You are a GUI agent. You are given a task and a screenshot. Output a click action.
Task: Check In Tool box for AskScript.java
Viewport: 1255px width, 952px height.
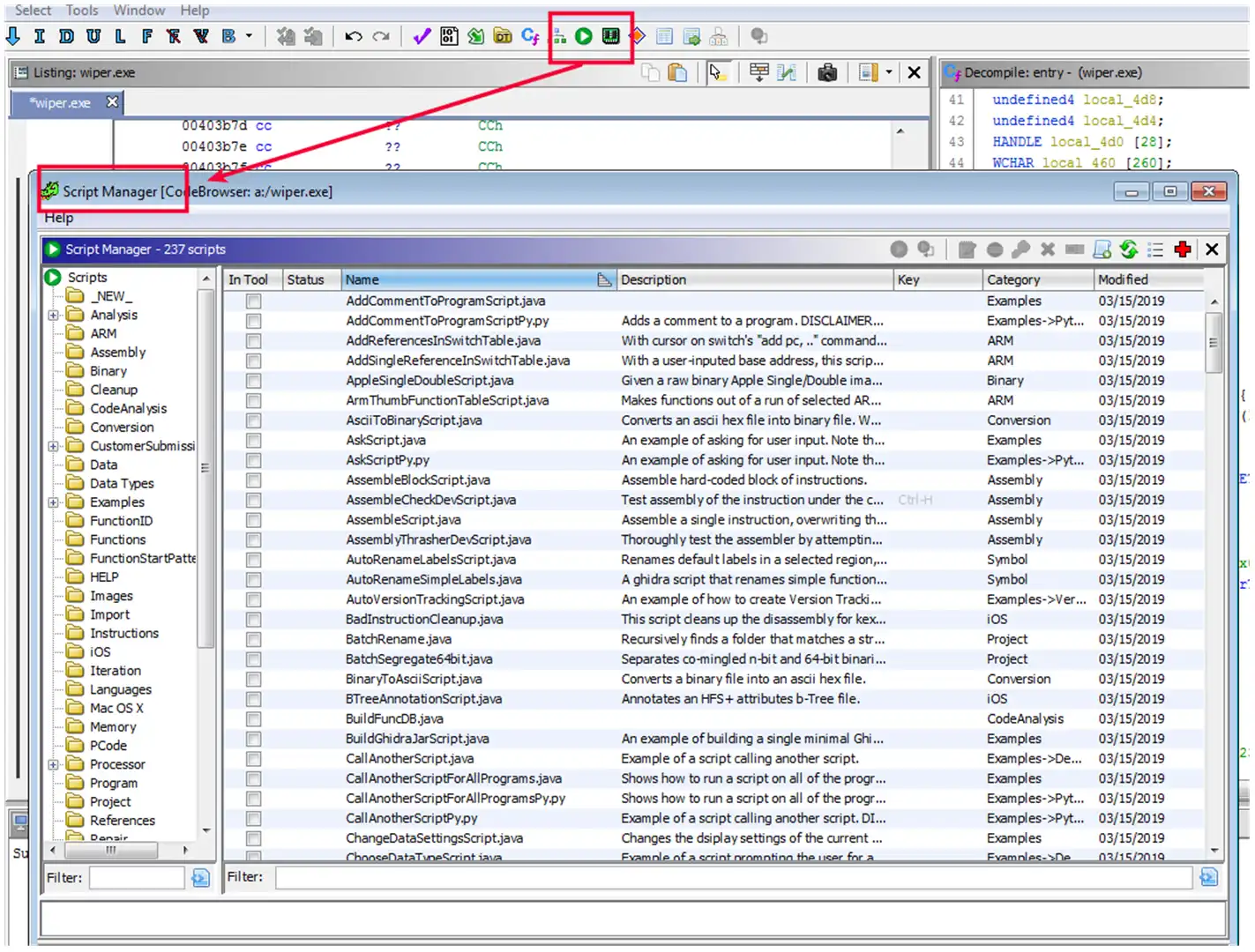[x=253, y=440]
